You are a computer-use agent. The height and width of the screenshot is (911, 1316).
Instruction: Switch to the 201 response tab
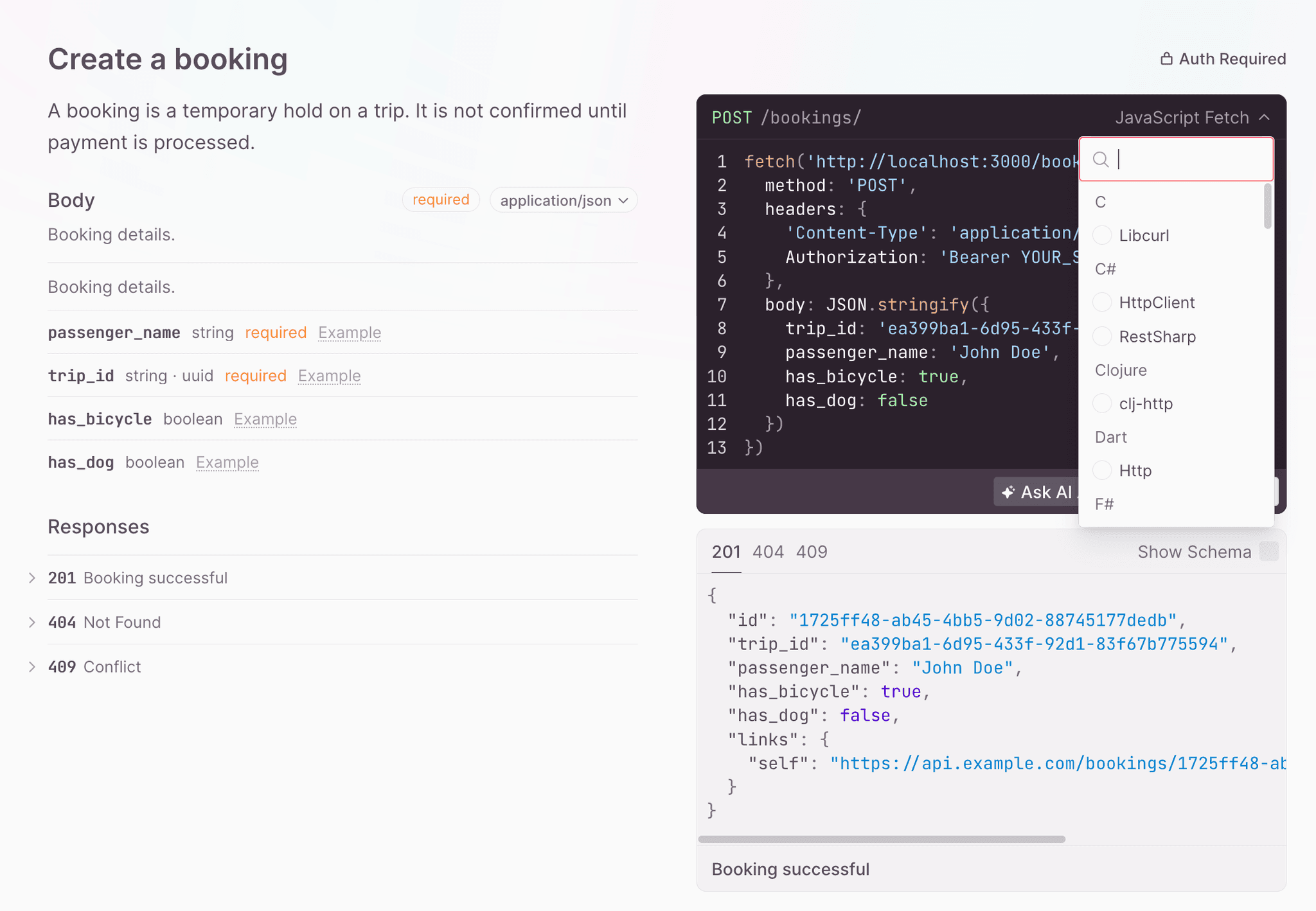tap(726, 552)
